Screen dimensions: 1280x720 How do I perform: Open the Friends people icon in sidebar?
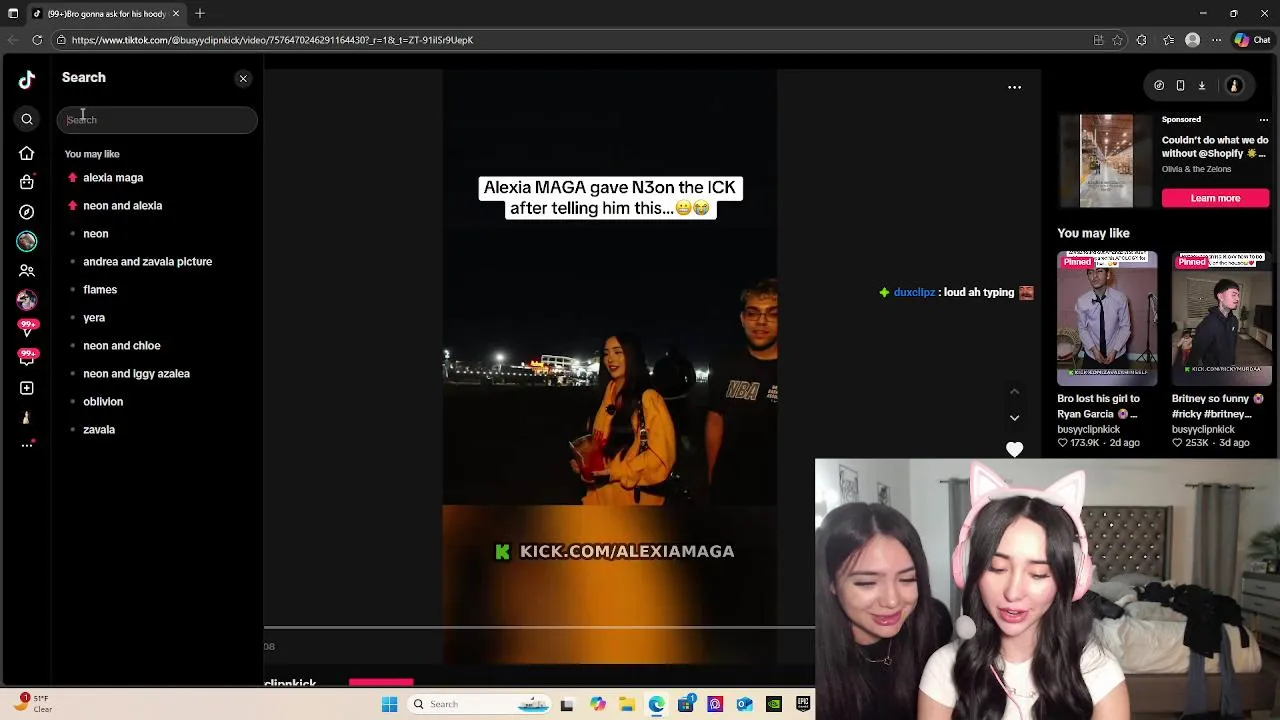pyautogui.click(x=27, y=271)
